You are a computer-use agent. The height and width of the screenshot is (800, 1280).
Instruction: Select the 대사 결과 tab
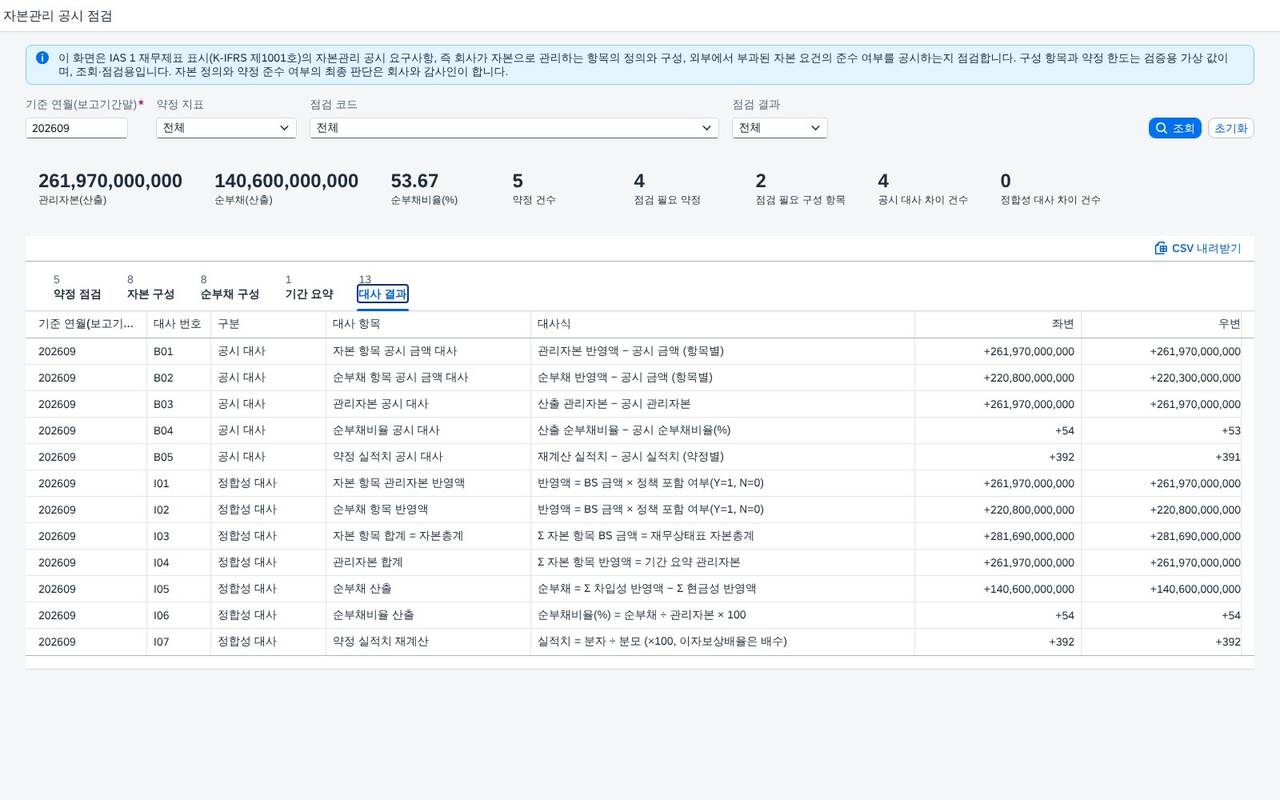382,294
